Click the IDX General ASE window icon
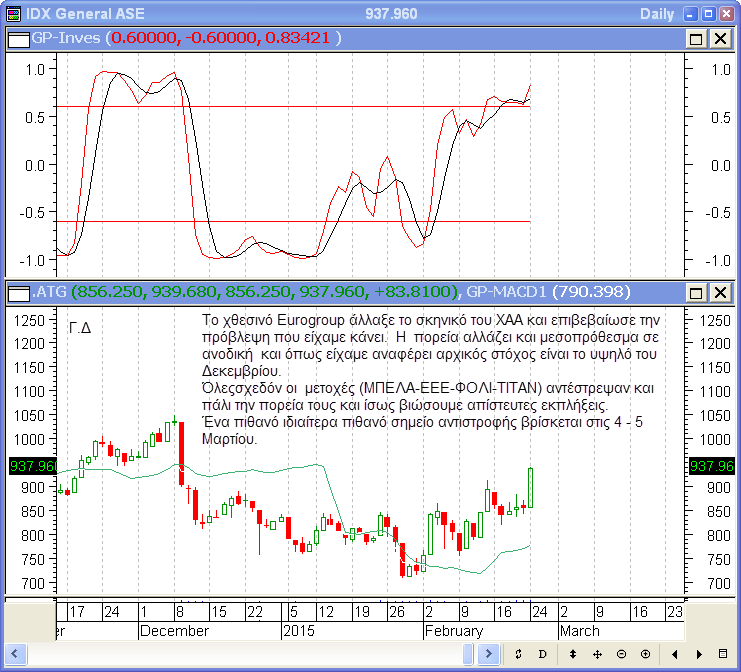The image size is (741, 672). 13,14
